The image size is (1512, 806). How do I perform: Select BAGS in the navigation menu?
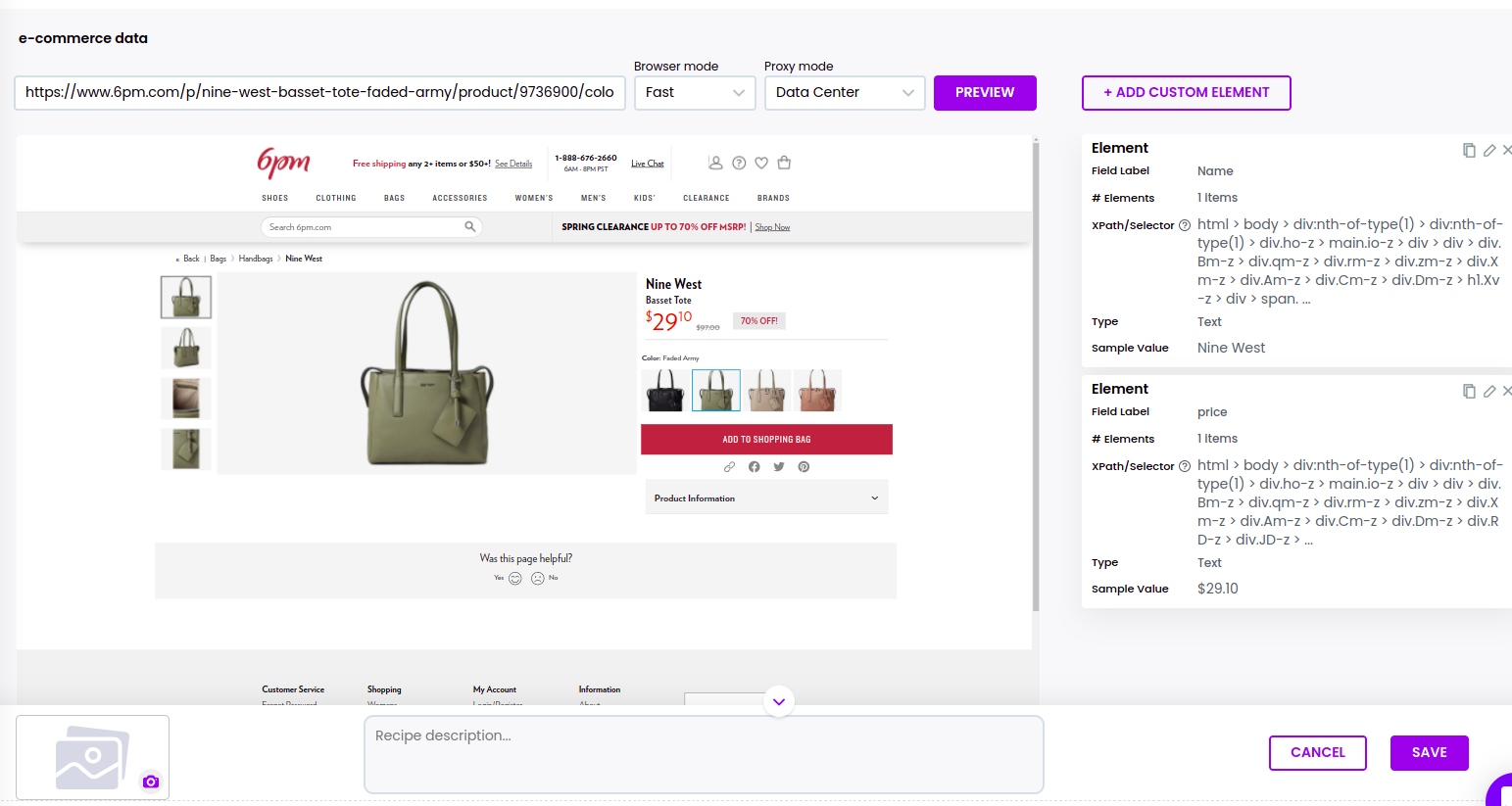[395, 198]
